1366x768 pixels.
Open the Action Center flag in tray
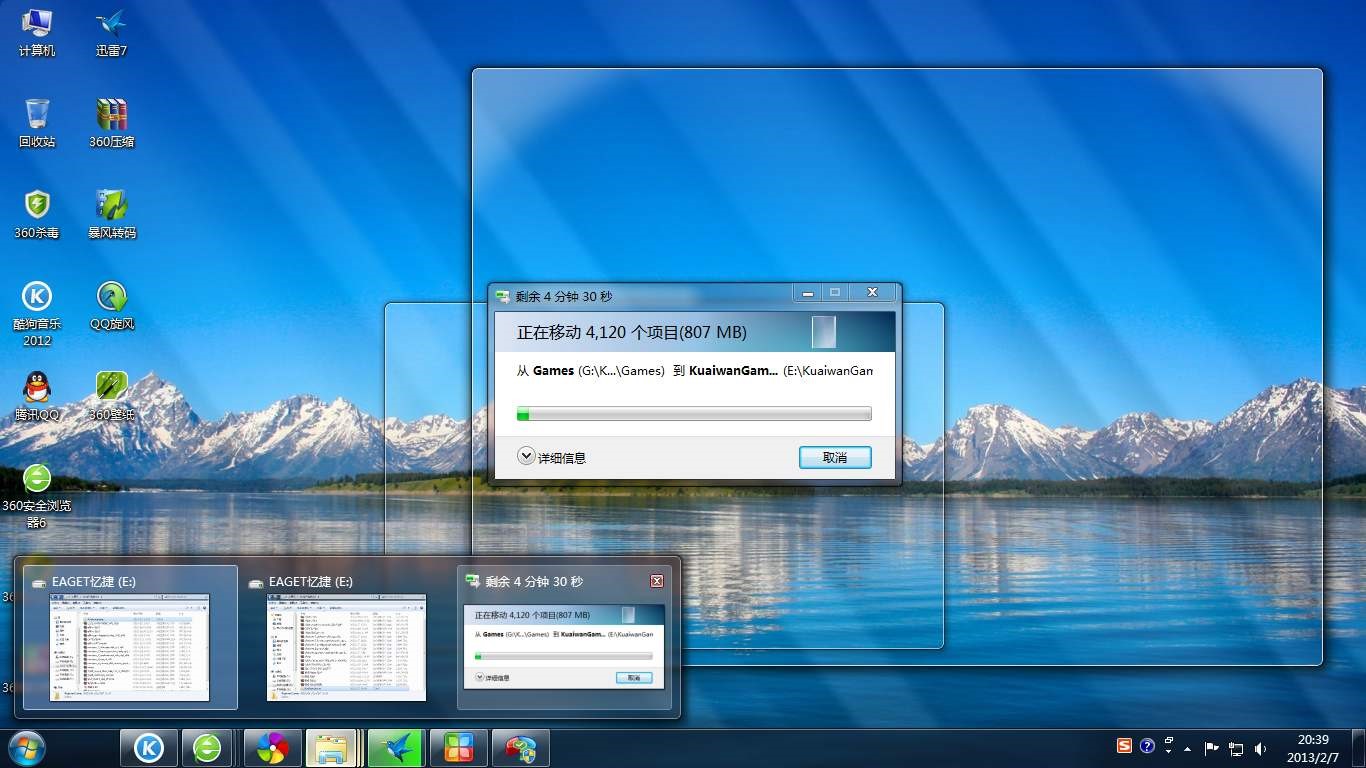click(x=1211, y=746)
